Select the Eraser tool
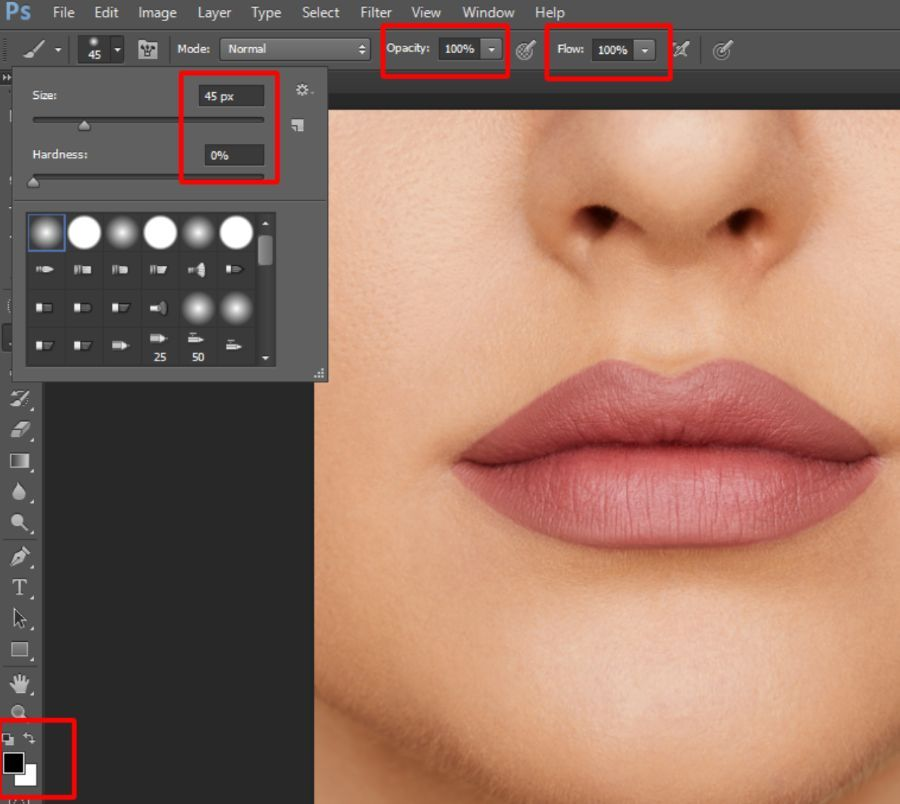 [x=22, y=428]
